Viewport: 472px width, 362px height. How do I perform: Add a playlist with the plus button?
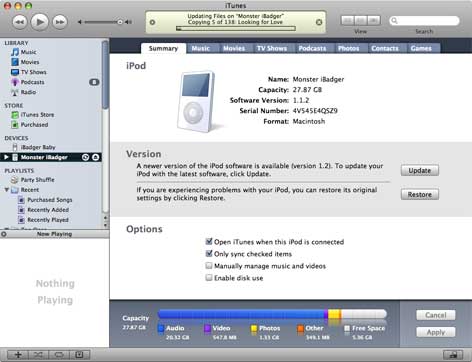[18, 355]
